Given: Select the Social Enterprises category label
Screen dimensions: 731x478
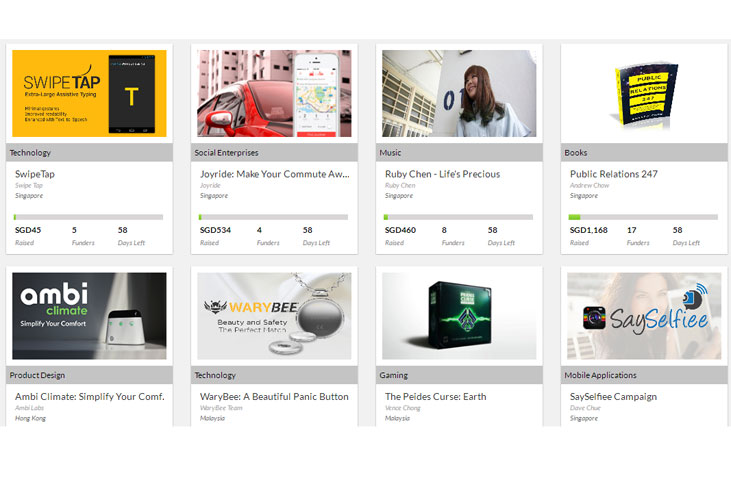Looking at the screenshot, I should point(226,153).
